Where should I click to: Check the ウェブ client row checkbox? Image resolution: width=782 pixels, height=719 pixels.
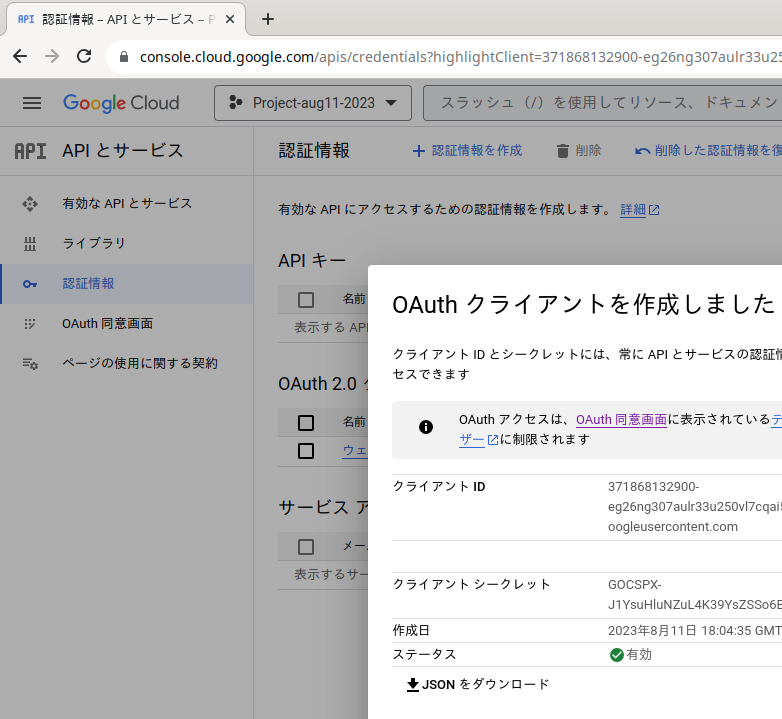[306, 451]
